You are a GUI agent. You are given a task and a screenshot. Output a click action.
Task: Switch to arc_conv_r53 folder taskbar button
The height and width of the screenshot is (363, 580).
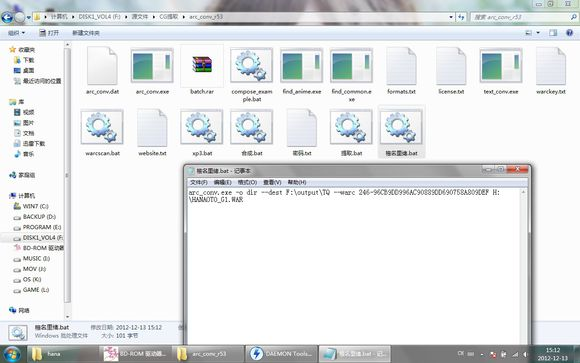pyautogui.click(x=209, y=354)
